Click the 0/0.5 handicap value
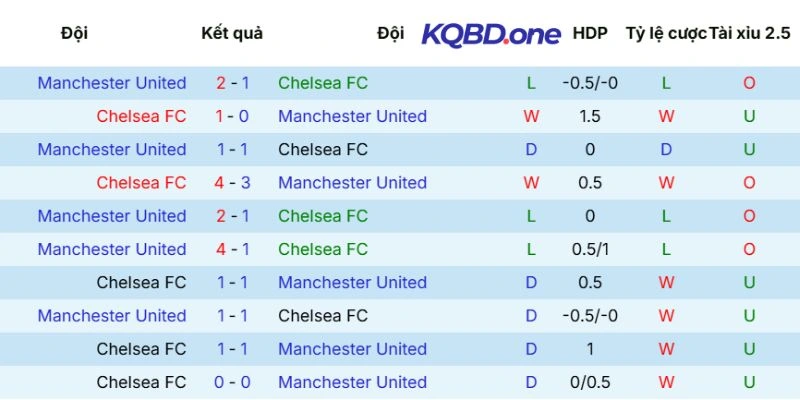This screenshot has width=800, height=400. point(590,382)
